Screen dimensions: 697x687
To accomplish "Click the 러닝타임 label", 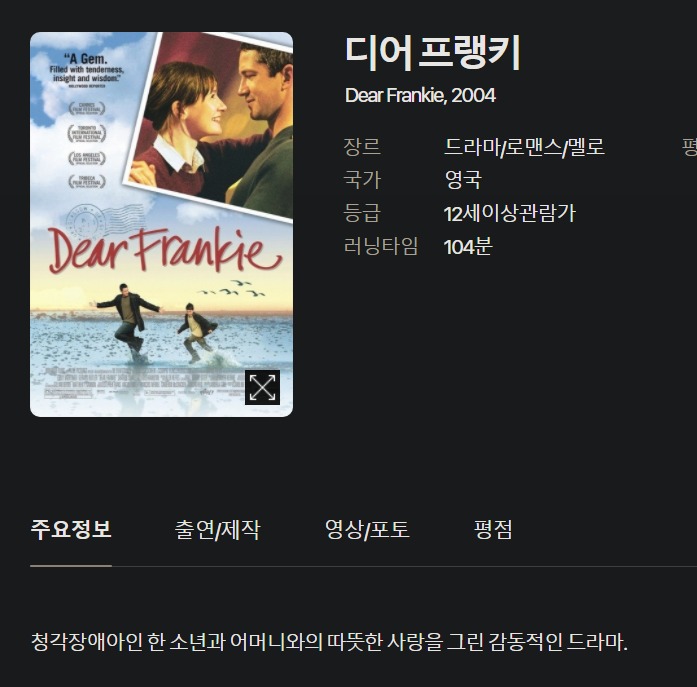I will [381, 247].
